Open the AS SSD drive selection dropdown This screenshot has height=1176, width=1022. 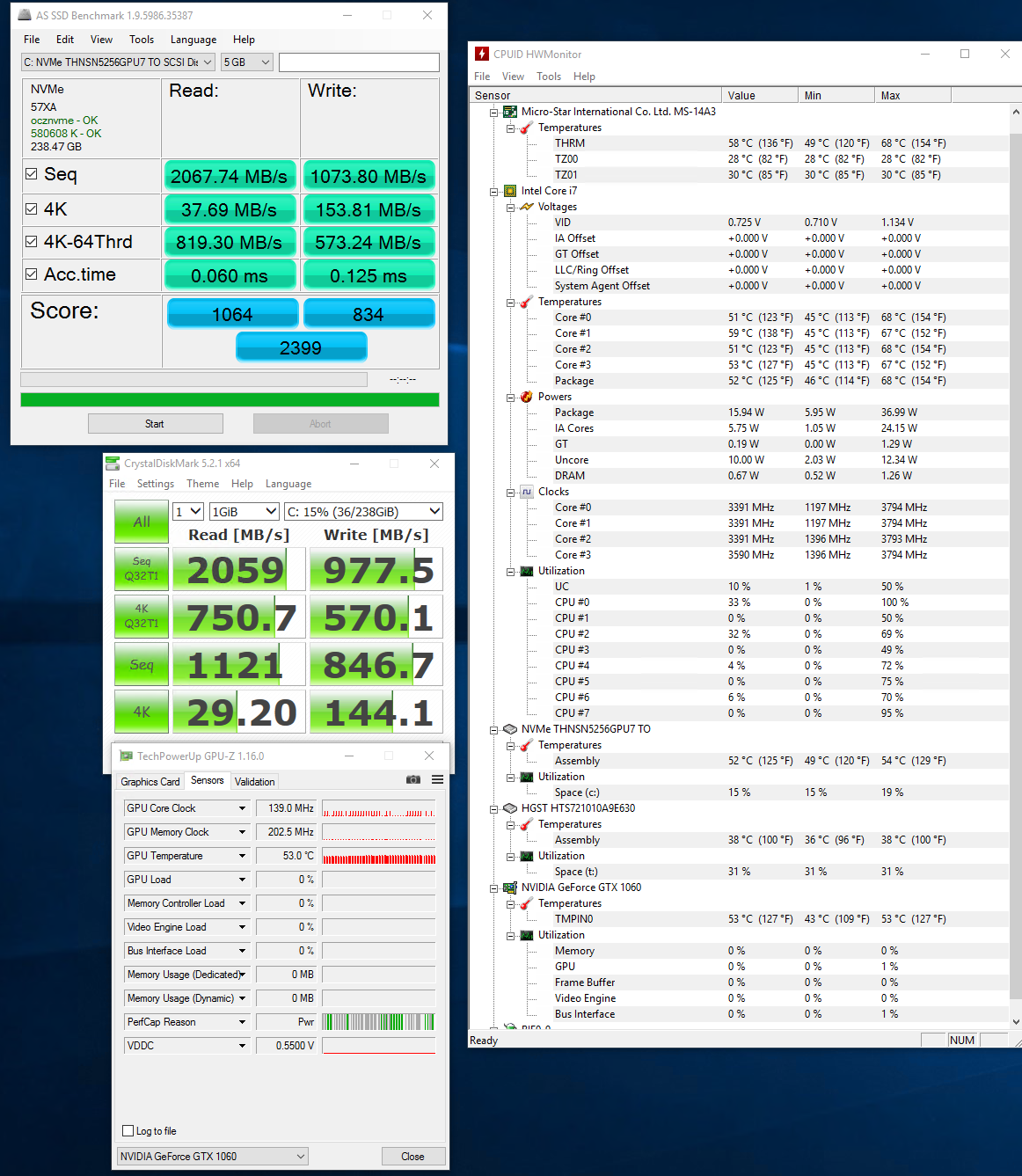pyautogui.click(x=118, y=62)
